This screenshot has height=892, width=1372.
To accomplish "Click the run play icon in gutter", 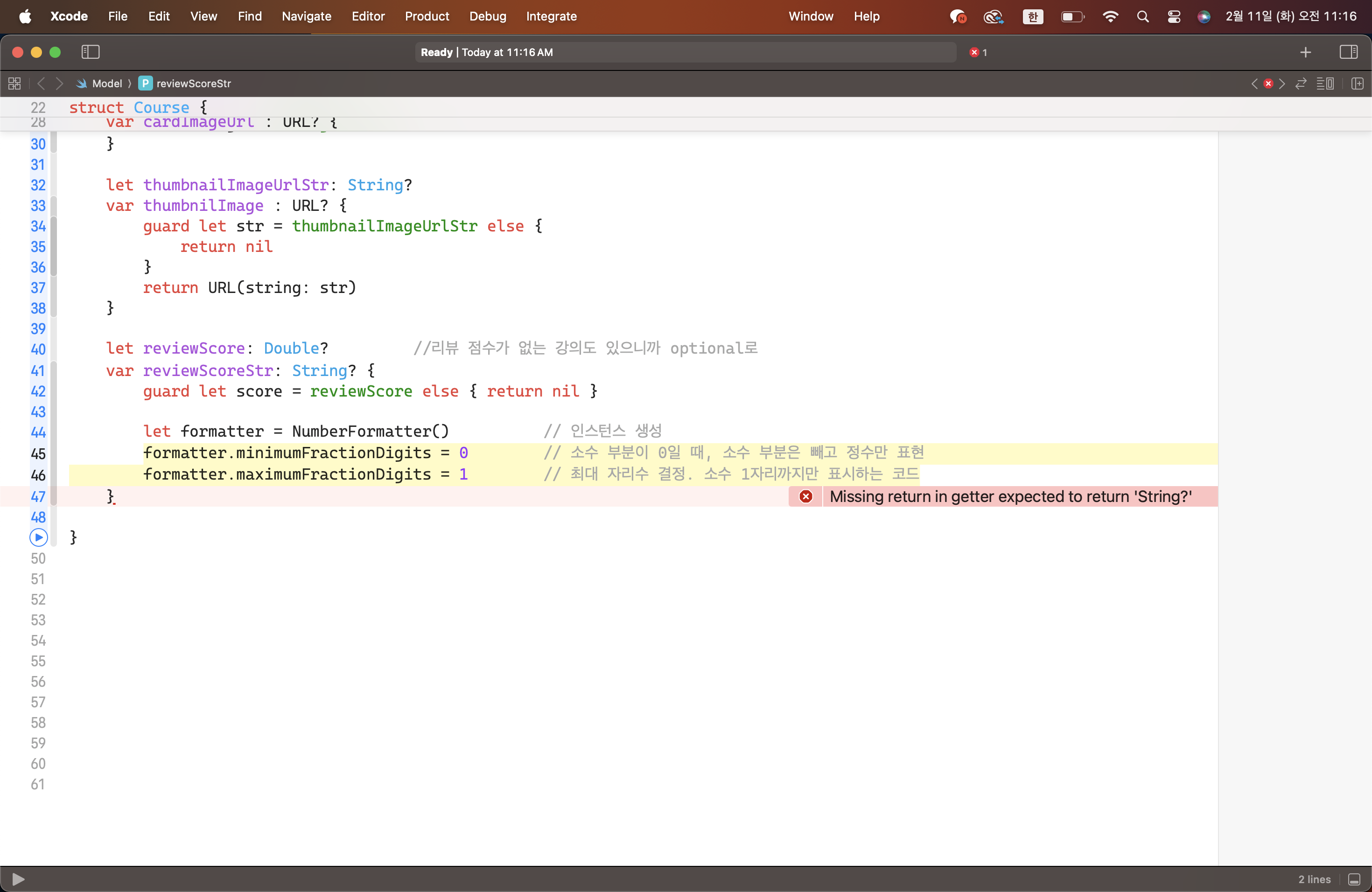I will (x=38, y=537).
